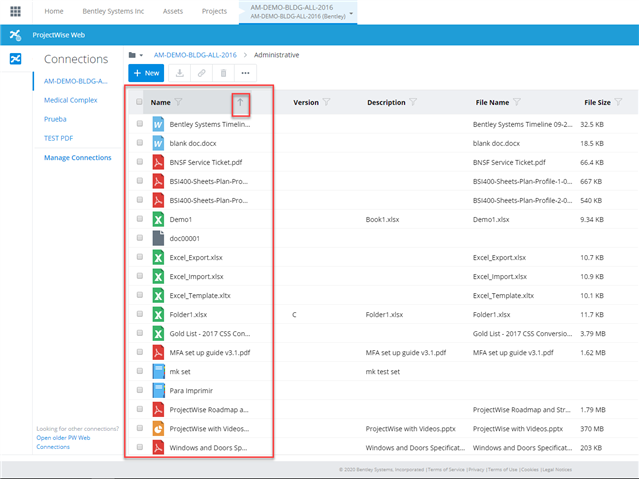Open the Description column filter icon
This screenshot has height=479, width=639.
[x=413, y=102]
